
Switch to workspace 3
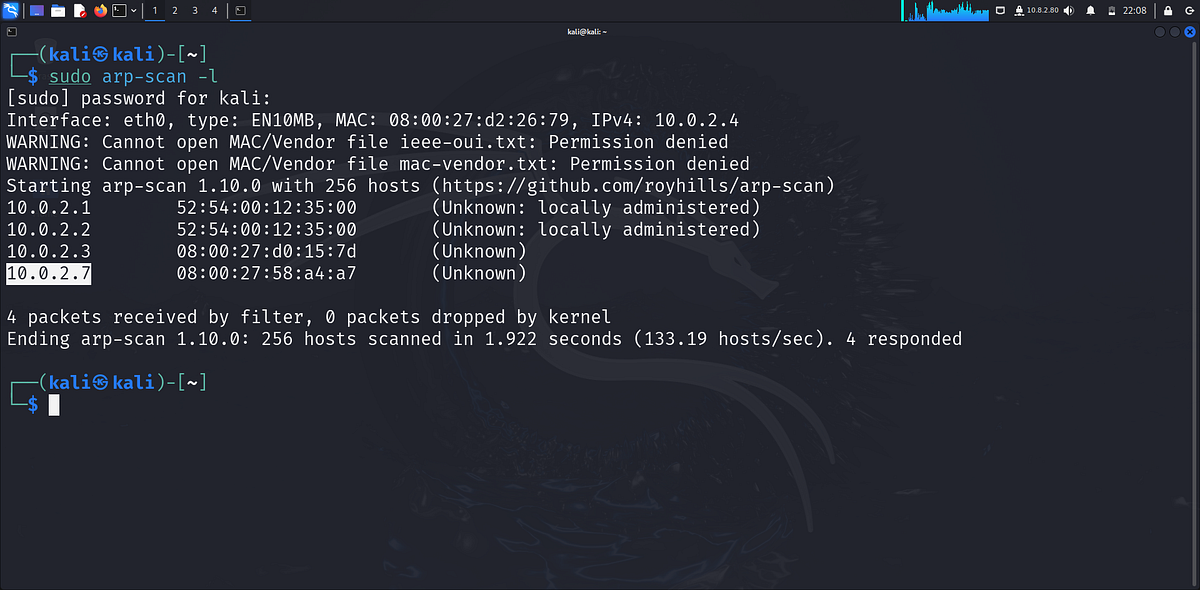(x=194, y=10)
